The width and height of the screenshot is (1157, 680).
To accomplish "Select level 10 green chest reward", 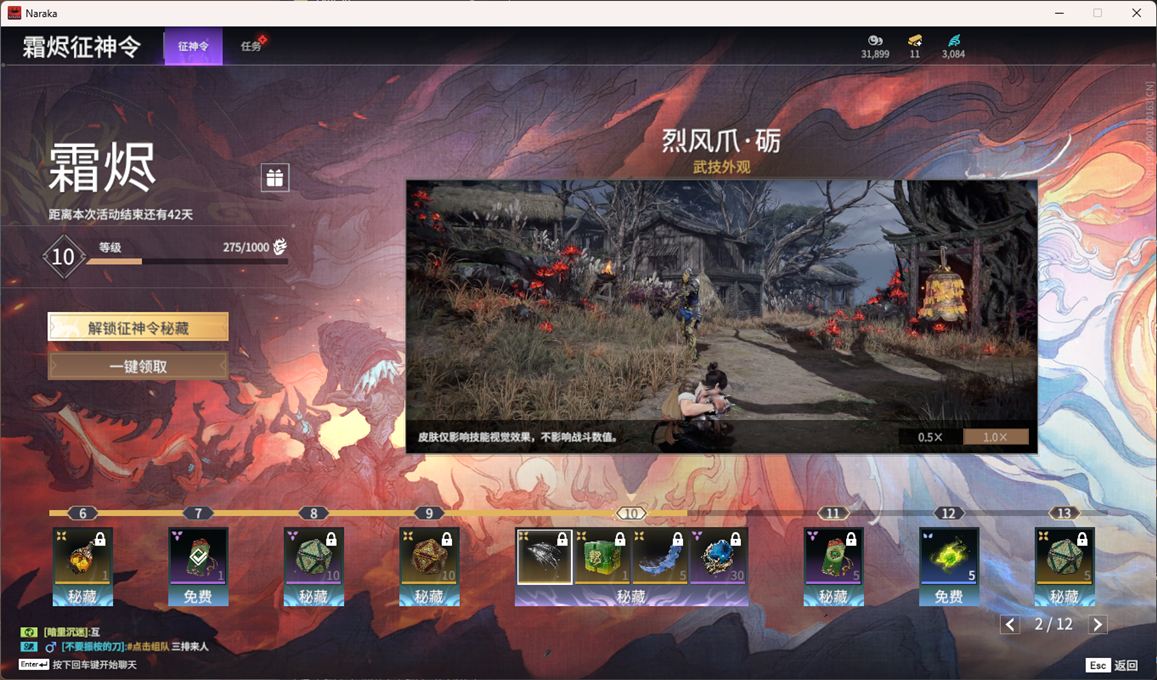I will [602, 555].
